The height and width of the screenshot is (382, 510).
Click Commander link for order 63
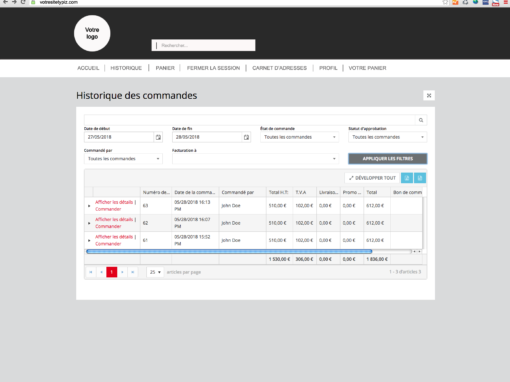click(x=108, y=209)
